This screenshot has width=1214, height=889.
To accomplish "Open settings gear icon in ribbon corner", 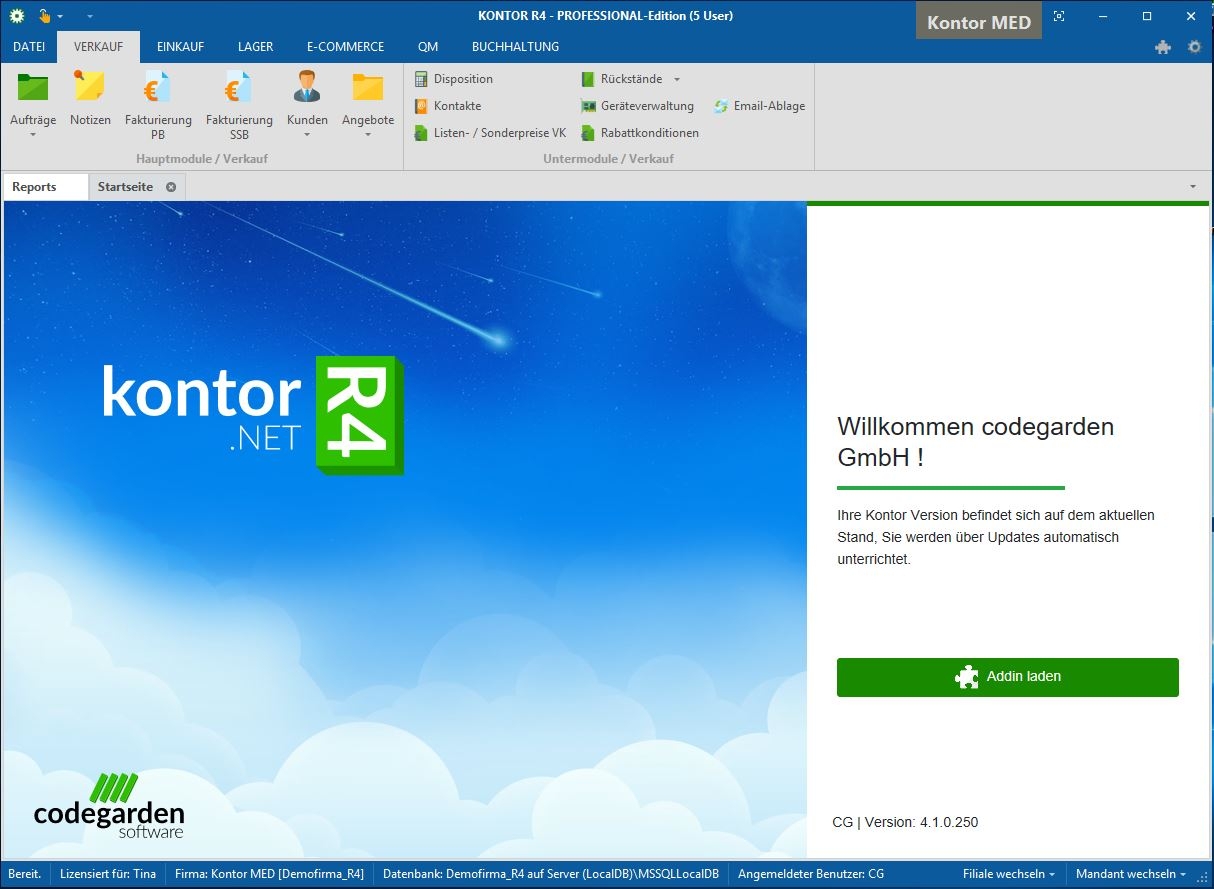I will point(1195,47).
